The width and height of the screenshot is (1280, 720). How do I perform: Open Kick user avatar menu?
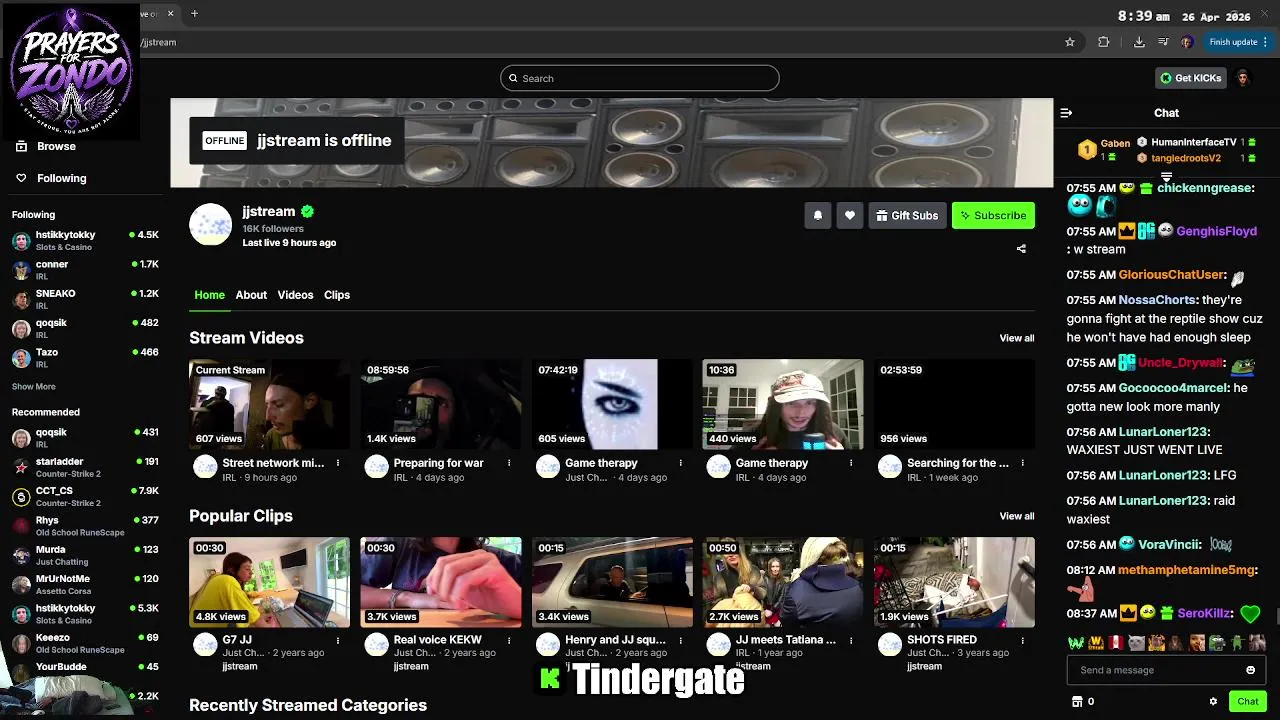click(x=1243, y=78)
